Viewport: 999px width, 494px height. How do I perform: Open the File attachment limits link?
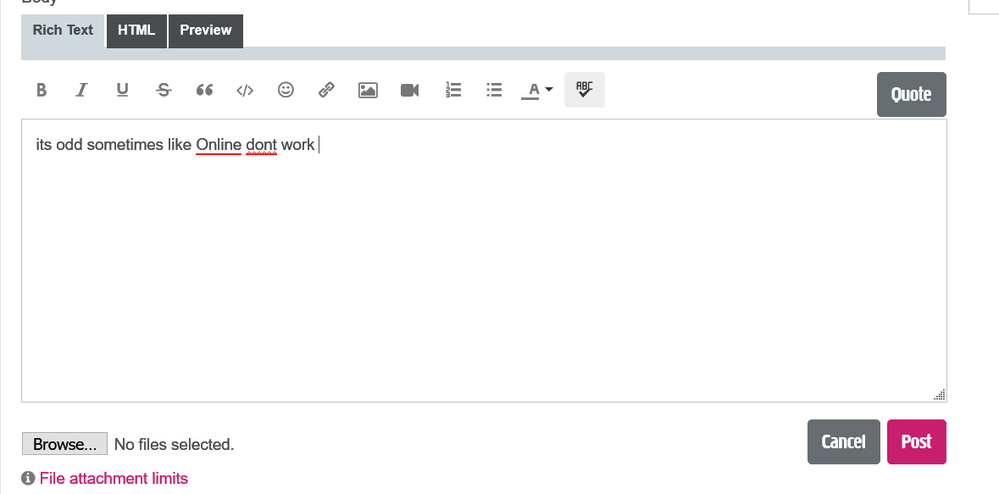coord(113,478)
